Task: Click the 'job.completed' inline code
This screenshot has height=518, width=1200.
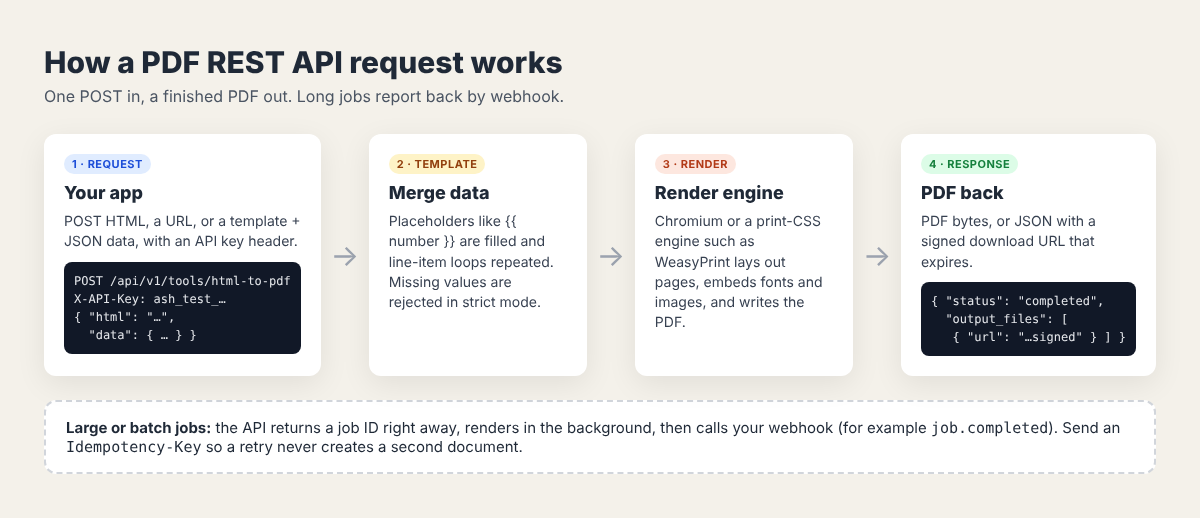Action: (x=988, y=427)
